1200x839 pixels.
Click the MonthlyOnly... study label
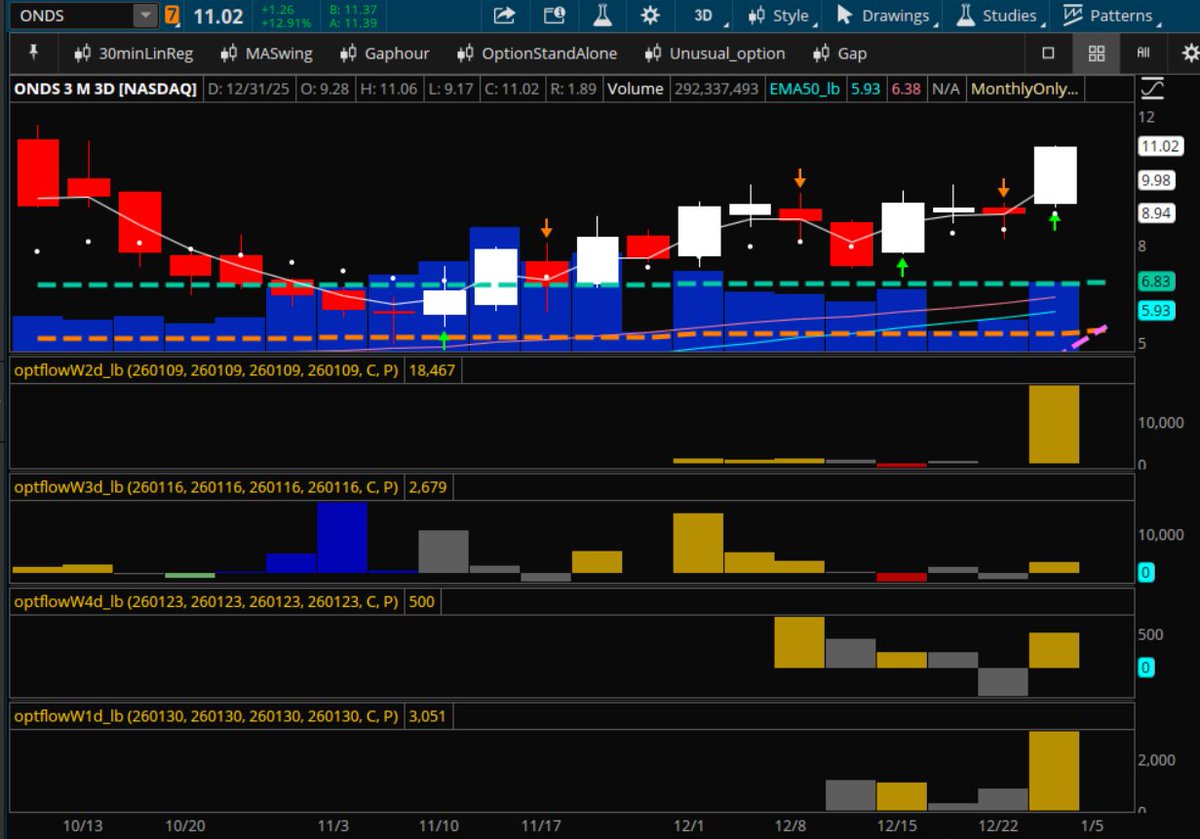(x=1025, y=89)
